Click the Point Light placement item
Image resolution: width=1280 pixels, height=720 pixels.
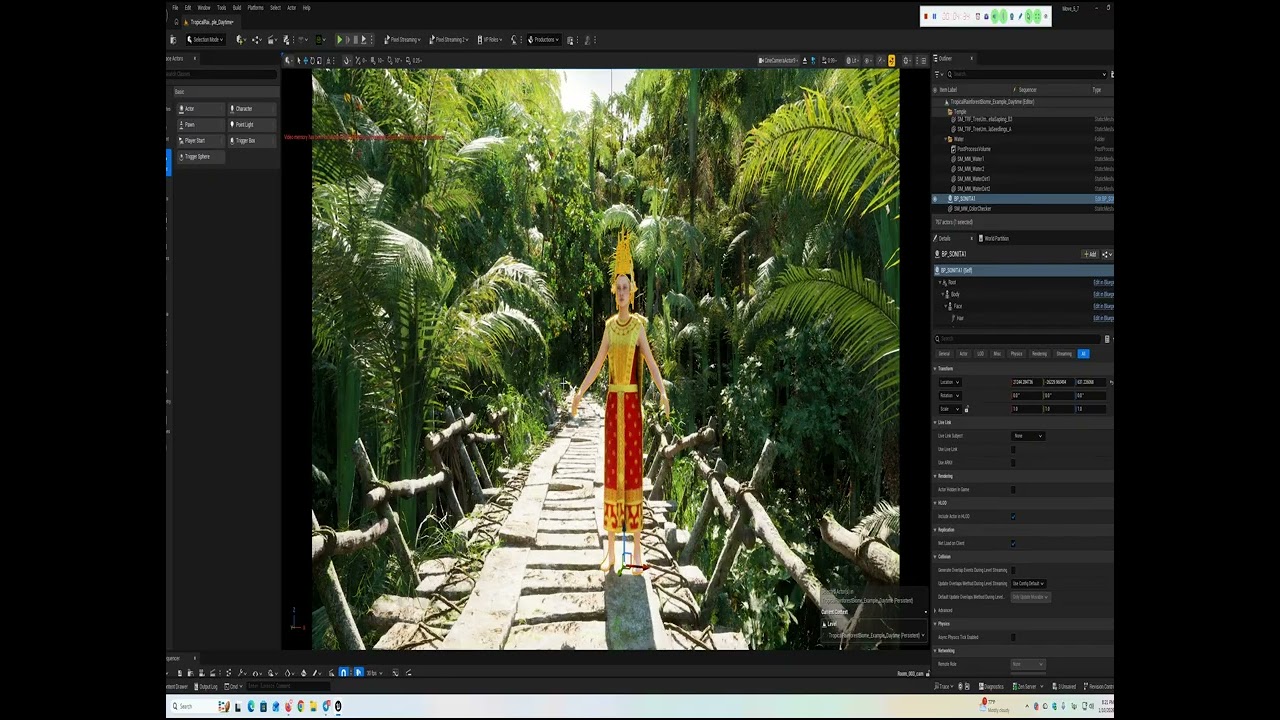pos(253,125)
